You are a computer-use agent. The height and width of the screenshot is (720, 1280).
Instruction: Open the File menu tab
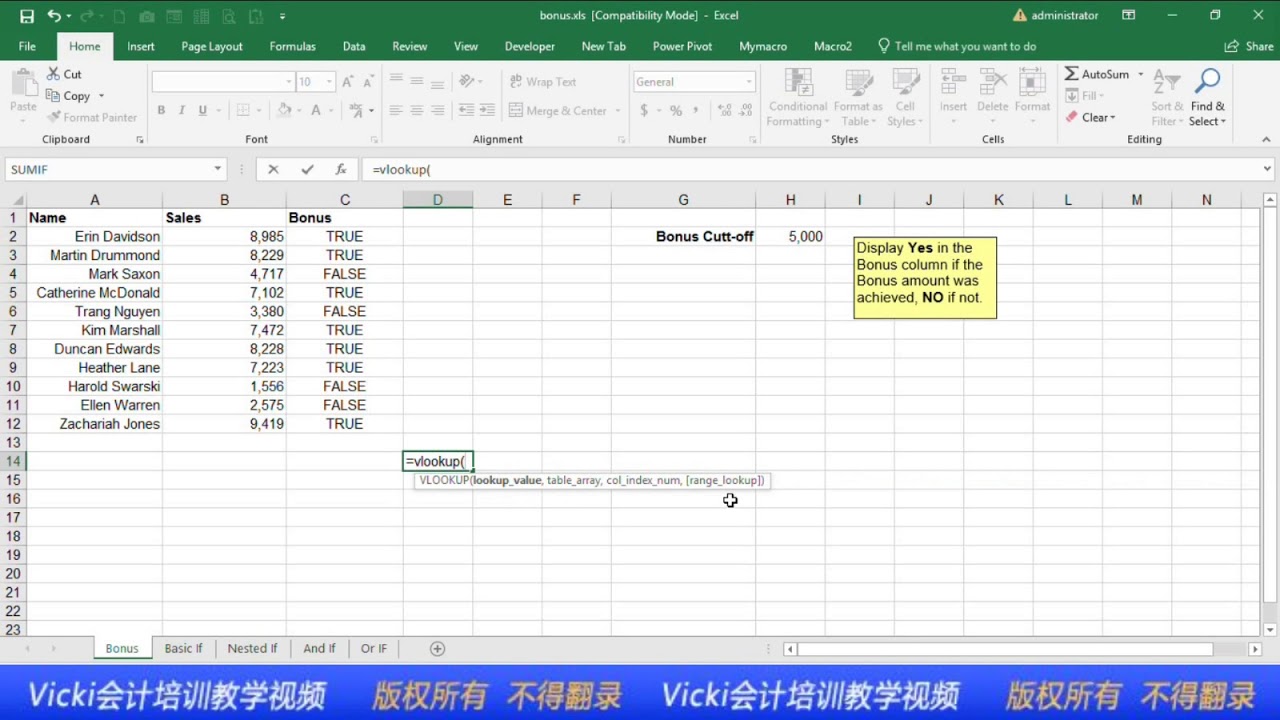27,46
